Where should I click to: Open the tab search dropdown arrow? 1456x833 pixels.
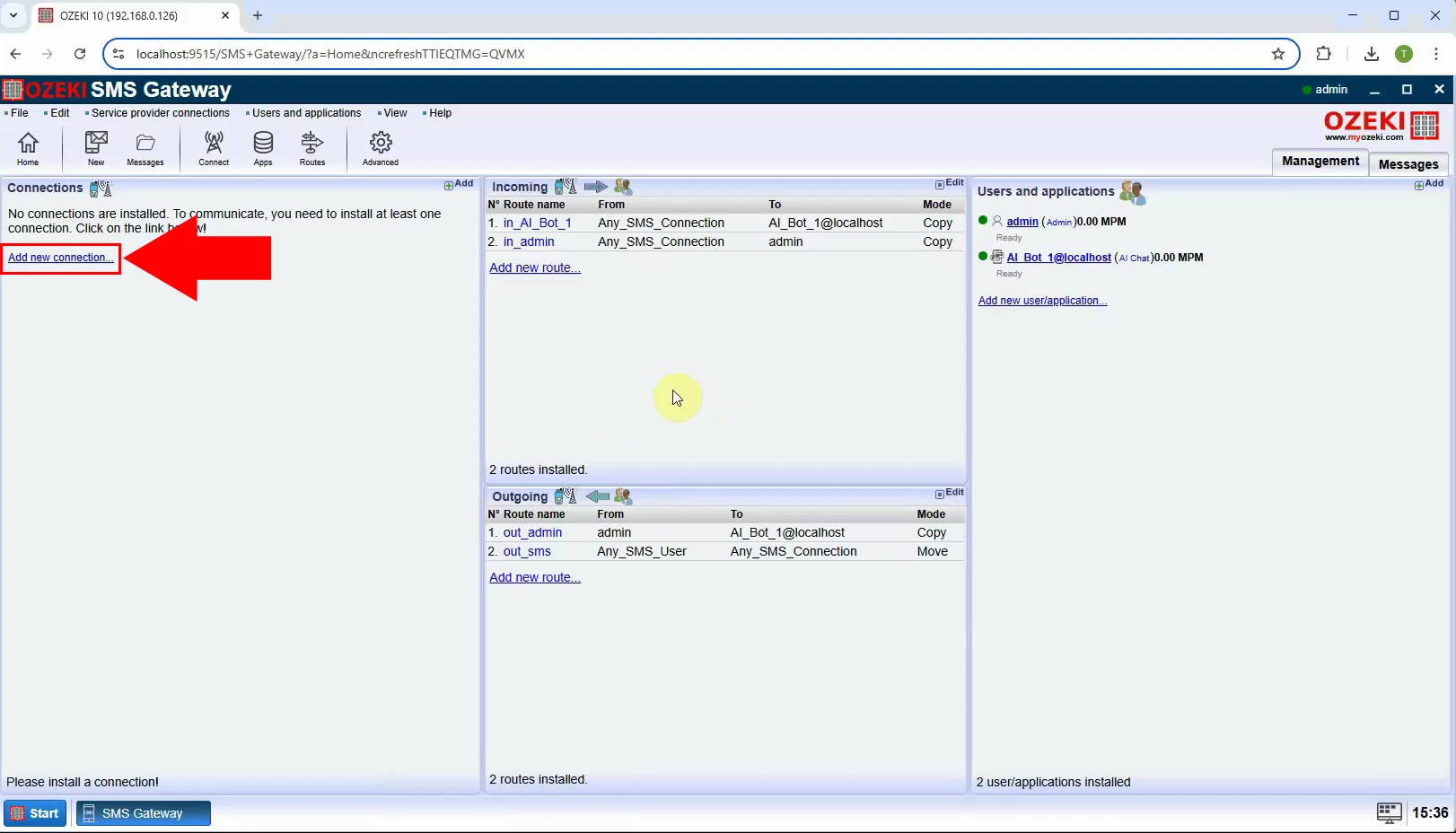click(x=13, y=15)
